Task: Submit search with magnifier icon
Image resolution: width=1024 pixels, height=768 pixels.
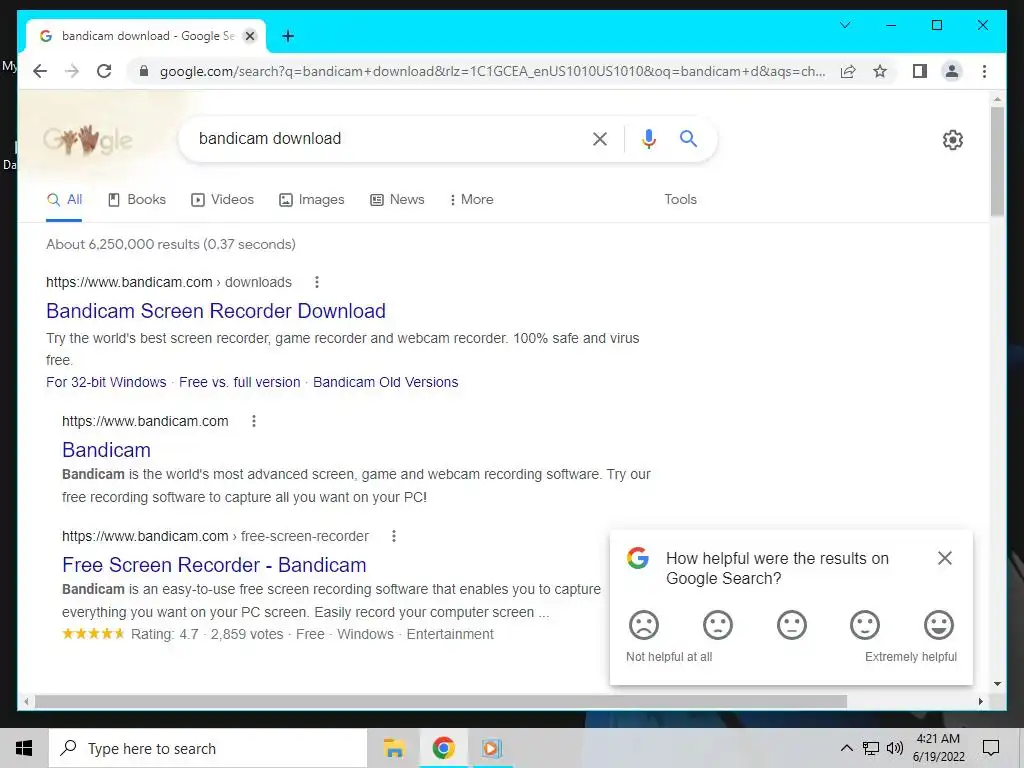Action: [x=688, y=138]
